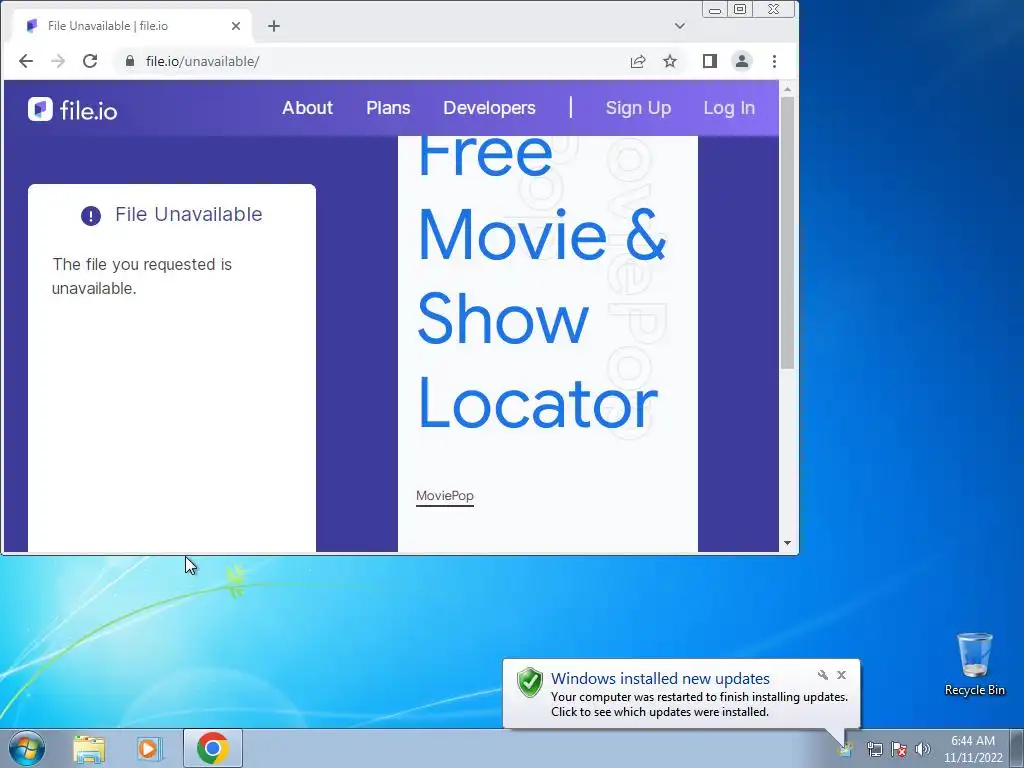Open the About page

point(307,108)
